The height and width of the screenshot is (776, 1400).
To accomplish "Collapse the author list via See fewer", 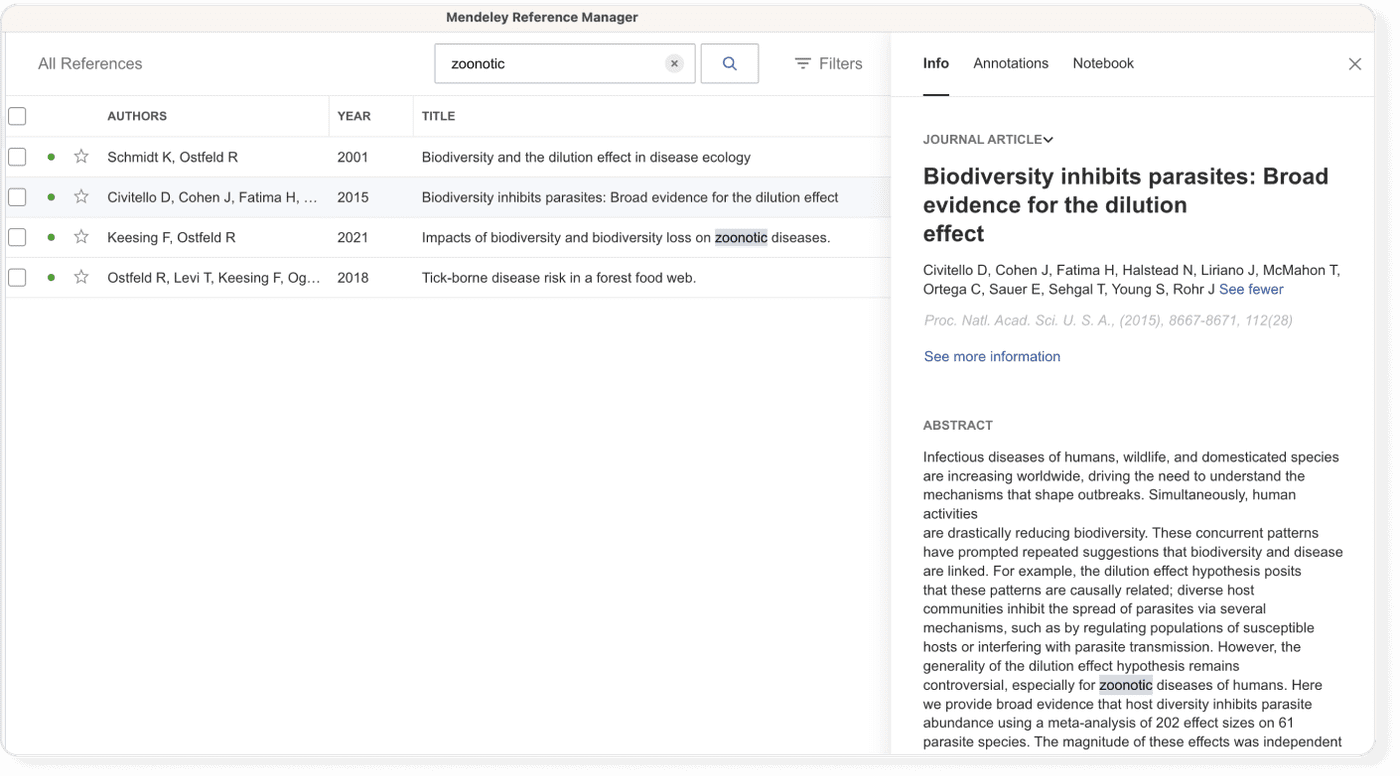I will tap(1251, 289).
